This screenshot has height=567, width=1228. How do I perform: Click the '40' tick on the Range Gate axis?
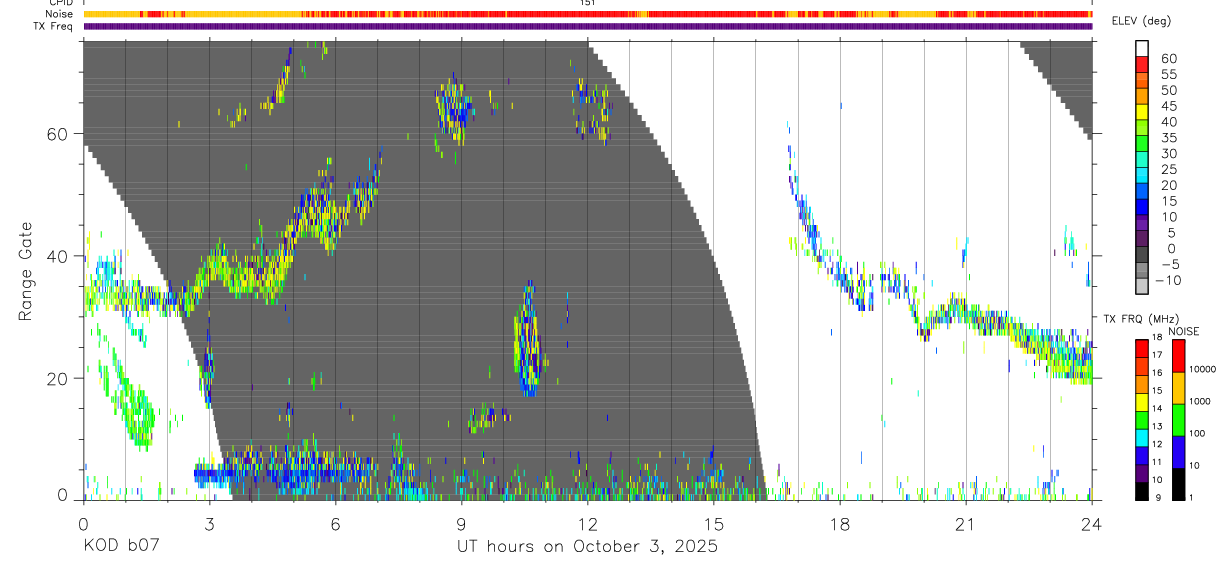click(58, 256)
